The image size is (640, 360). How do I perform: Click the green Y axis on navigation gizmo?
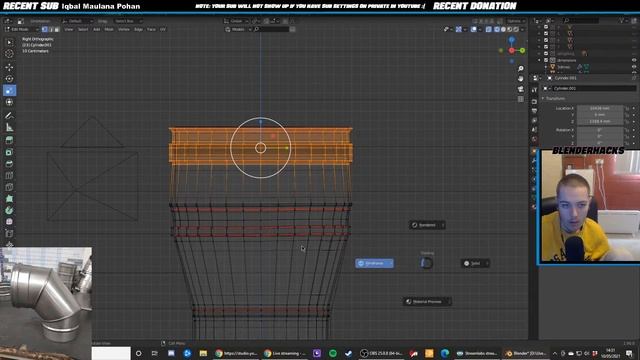click(522, 50)
